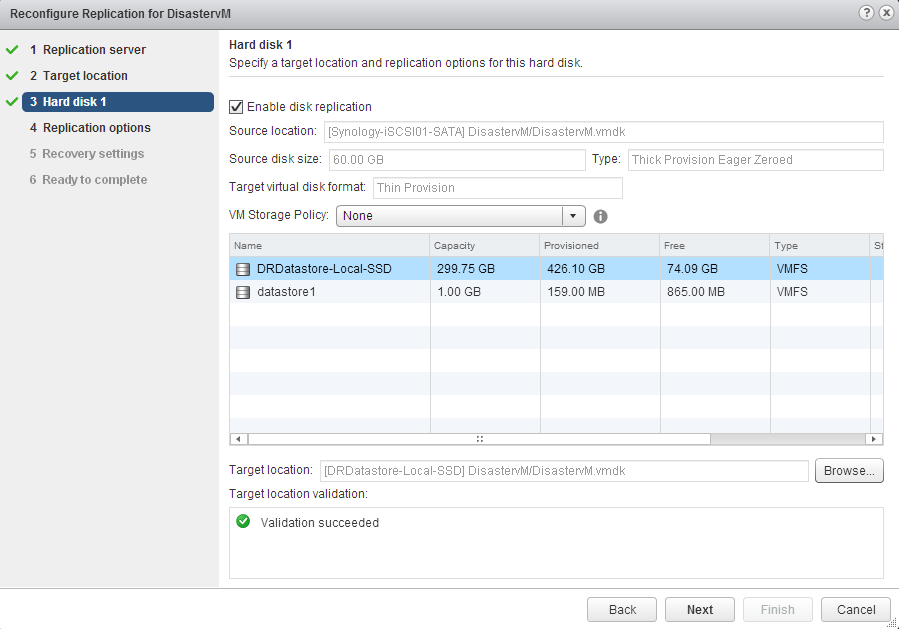The width and height of the screenshot is (899, 629).
Task: Click the help question mark icon
Action: [x=866, y=12]
